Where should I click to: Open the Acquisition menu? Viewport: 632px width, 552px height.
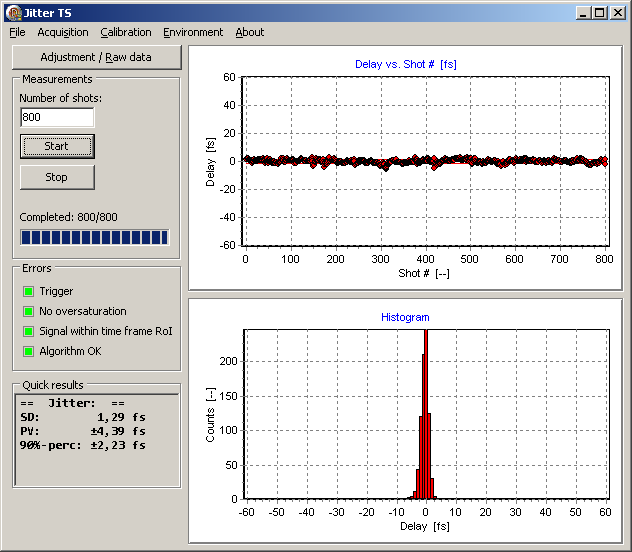pyautogui.click(x=63, y=32)
